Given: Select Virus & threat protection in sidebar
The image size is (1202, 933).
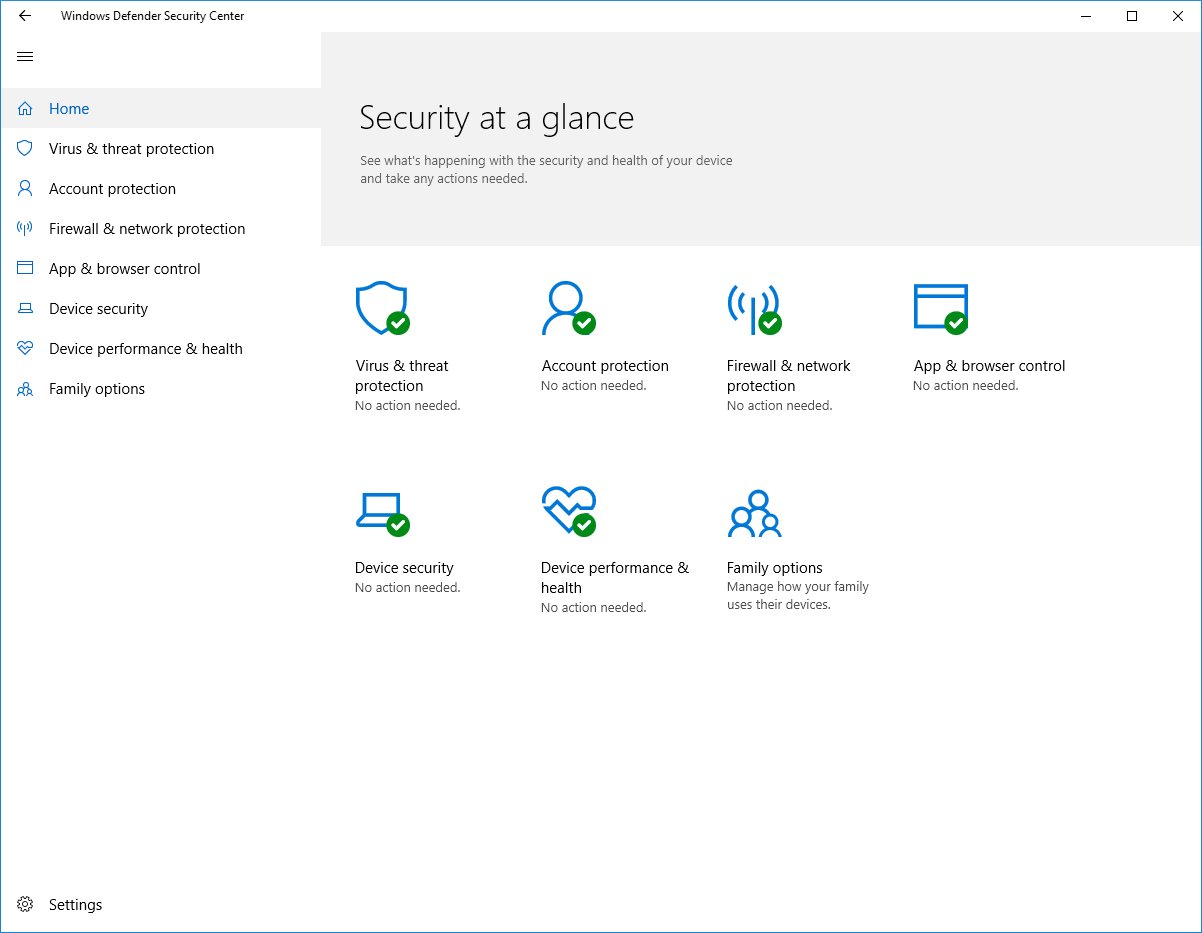Looking at the screenshot, I should [x=131, y=149].
